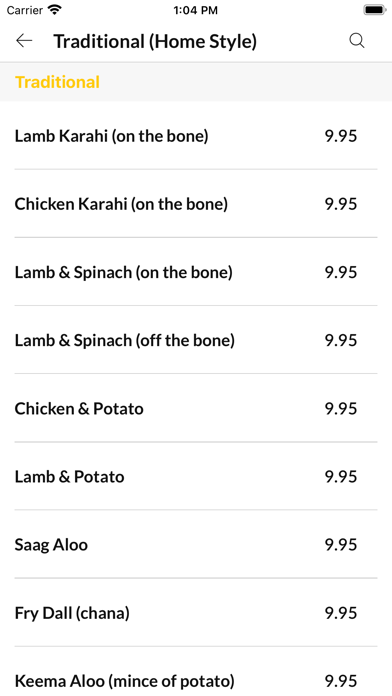392x696 pixels.
Task: Open the search magnifier icon
Action: click(x=356, y=41)
